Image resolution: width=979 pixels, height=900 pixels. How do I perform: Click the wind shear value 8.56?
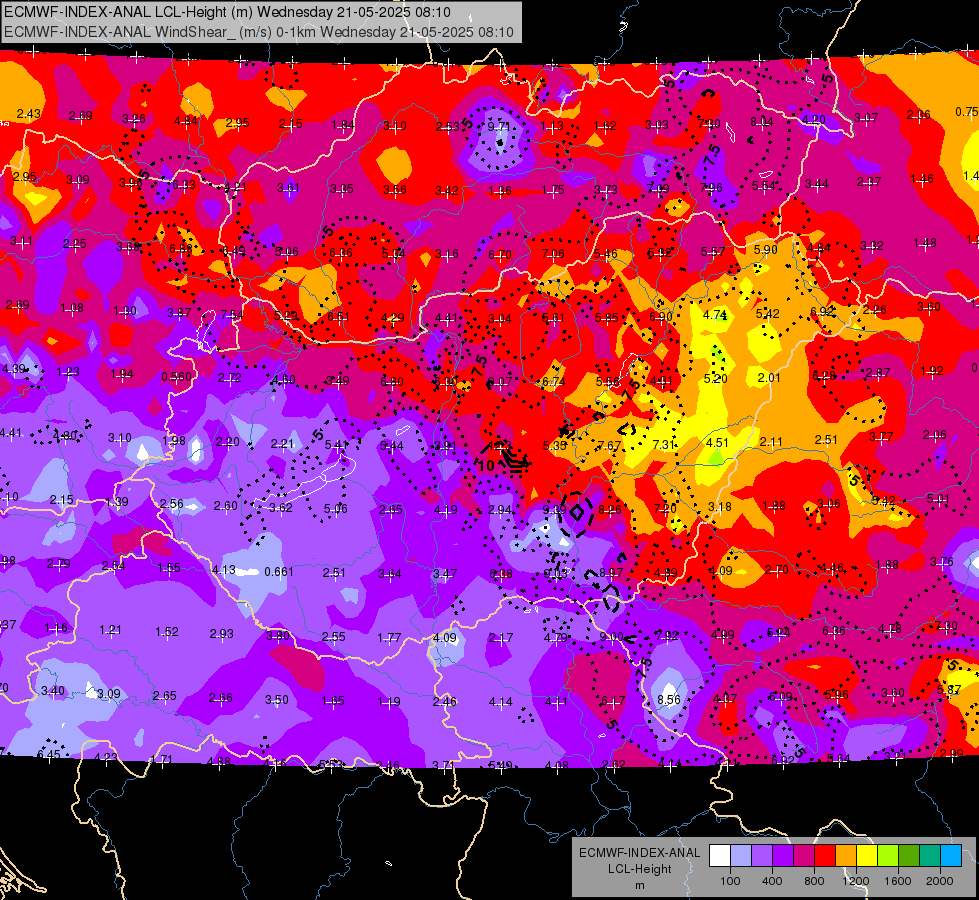click(669, 700)
